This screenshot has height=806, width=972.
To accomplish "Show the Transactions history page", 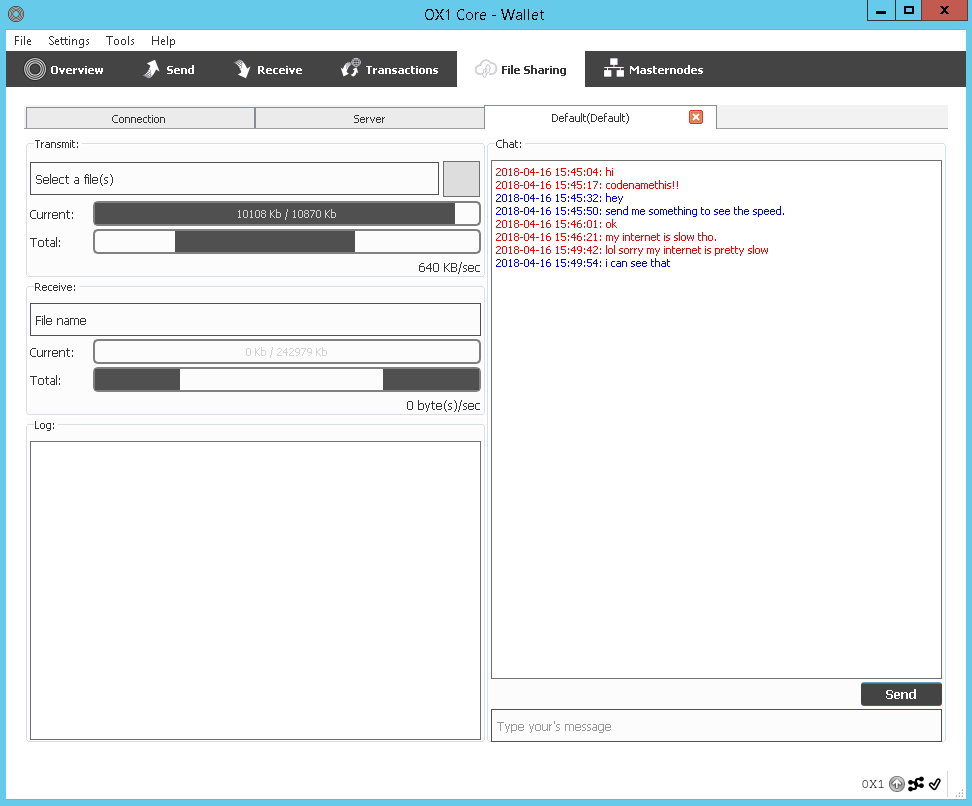I will [389, 69].
